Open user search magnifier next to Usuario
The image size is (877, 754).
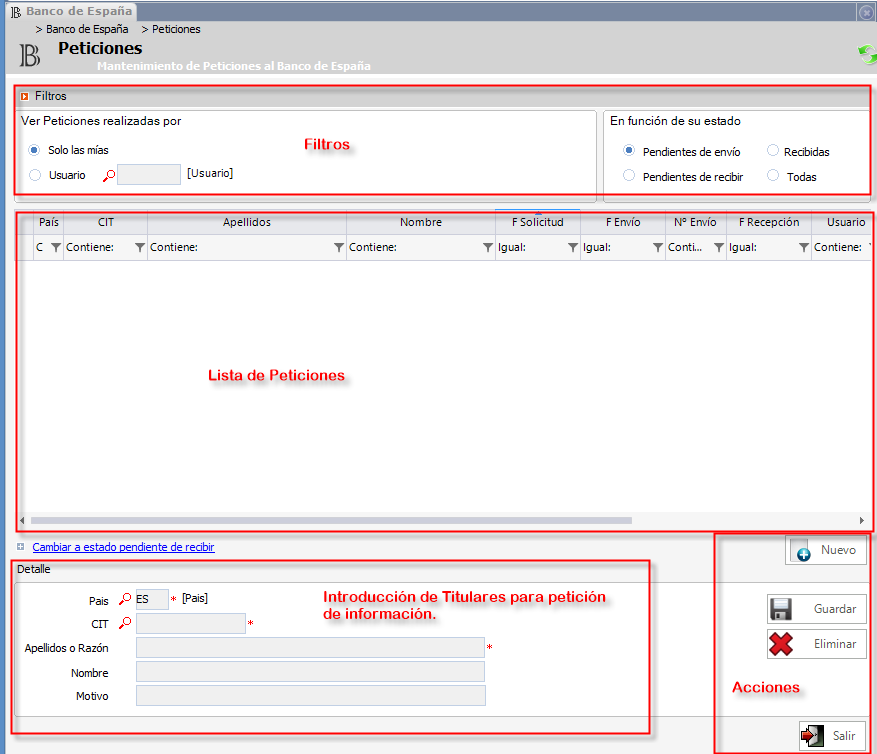pos(109,175)
